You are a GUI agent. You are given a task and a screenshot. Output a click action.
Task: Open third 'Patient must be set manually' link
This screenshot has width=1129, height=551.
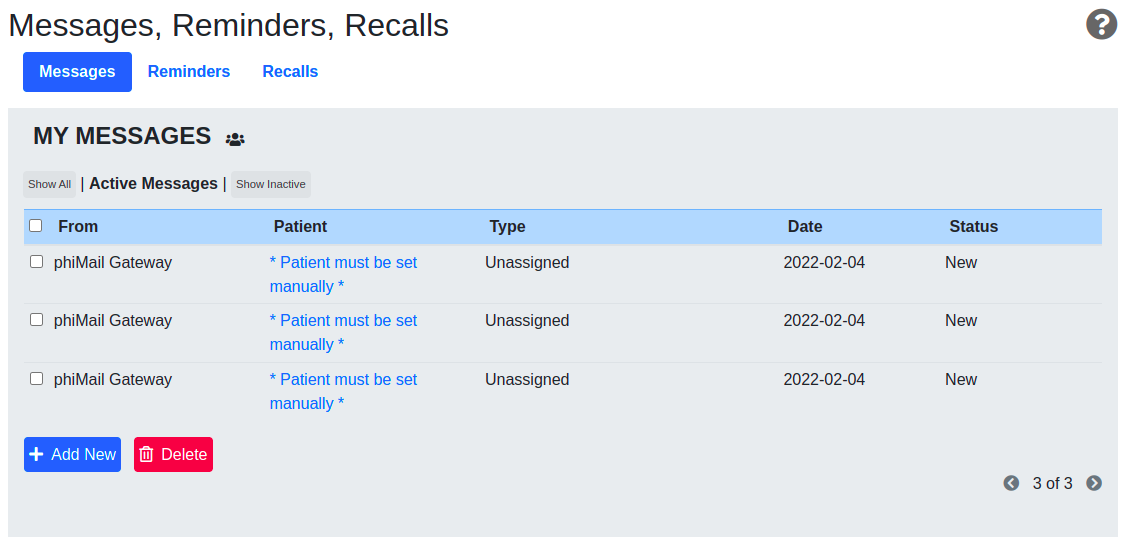click(343, 391)
